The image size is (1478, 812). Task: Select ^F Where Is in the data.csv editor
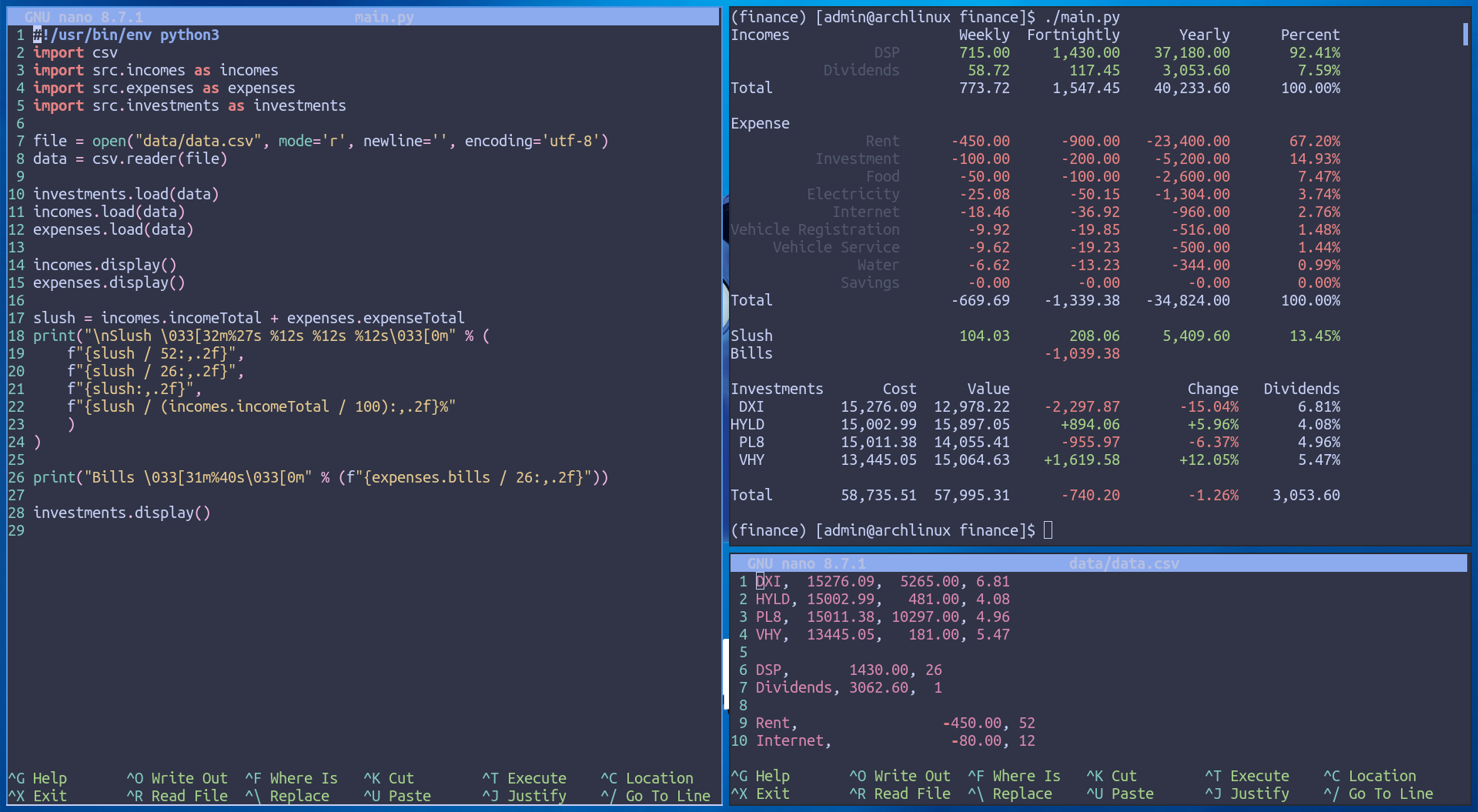tap(1015, 776)
